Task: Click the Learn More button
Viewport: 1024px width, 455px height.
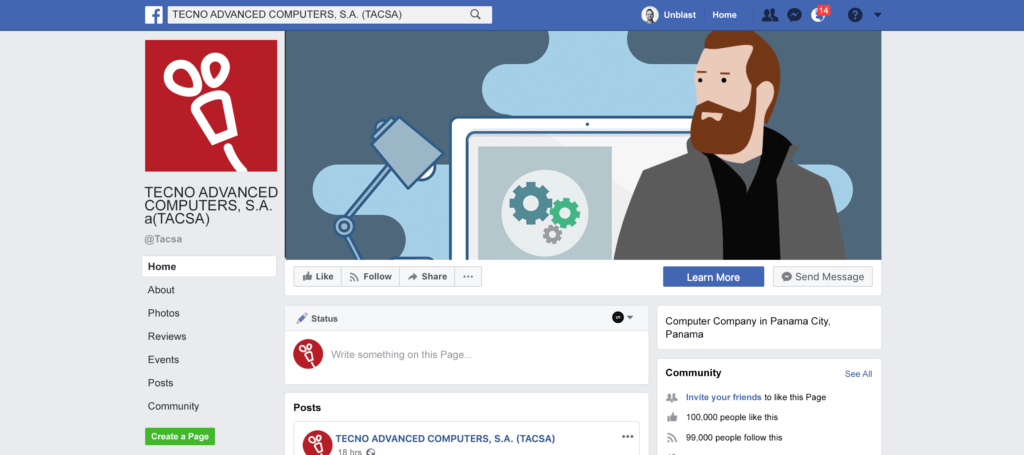Action: pyautogui.click(x=713, y=277)
